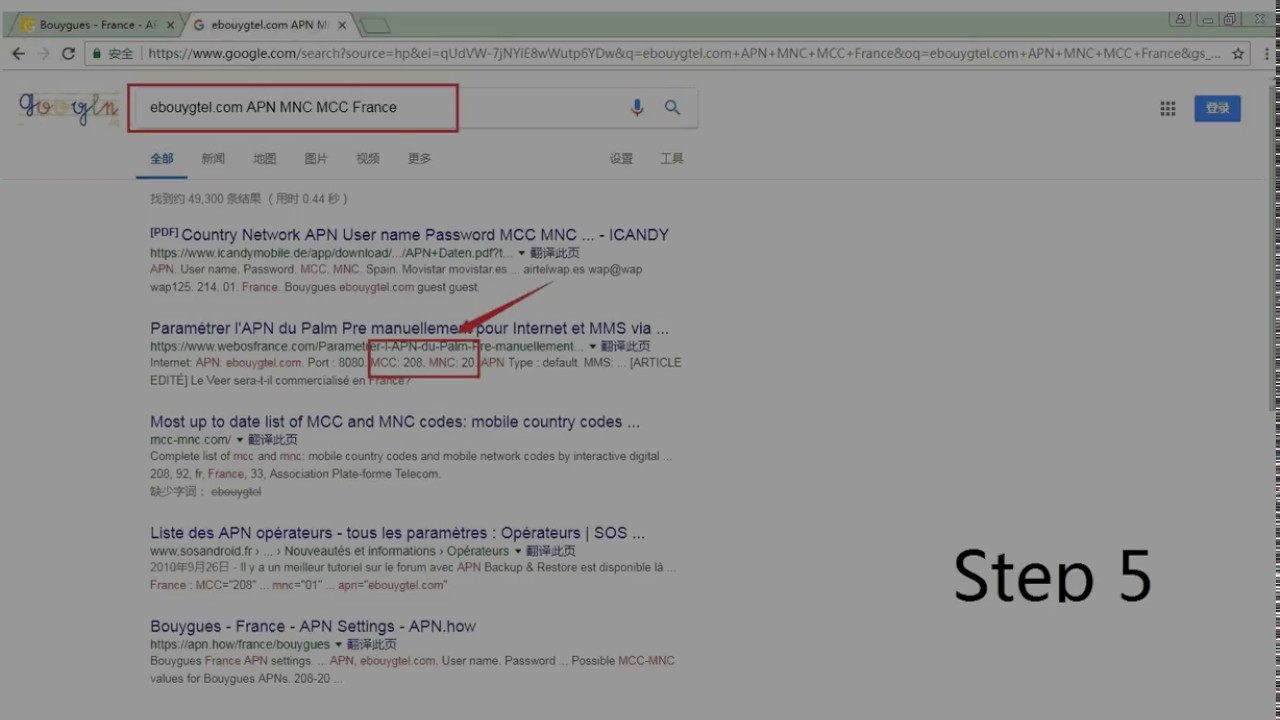
Task: Click the browser back arrow
Action: point(18,53)
